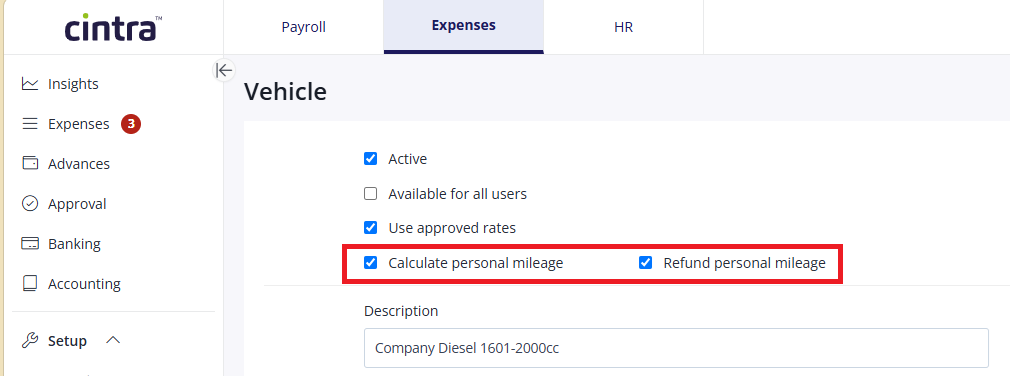Click the Approval checkmark circle icon
The image size is (1010, 376).
click(30, 203)
